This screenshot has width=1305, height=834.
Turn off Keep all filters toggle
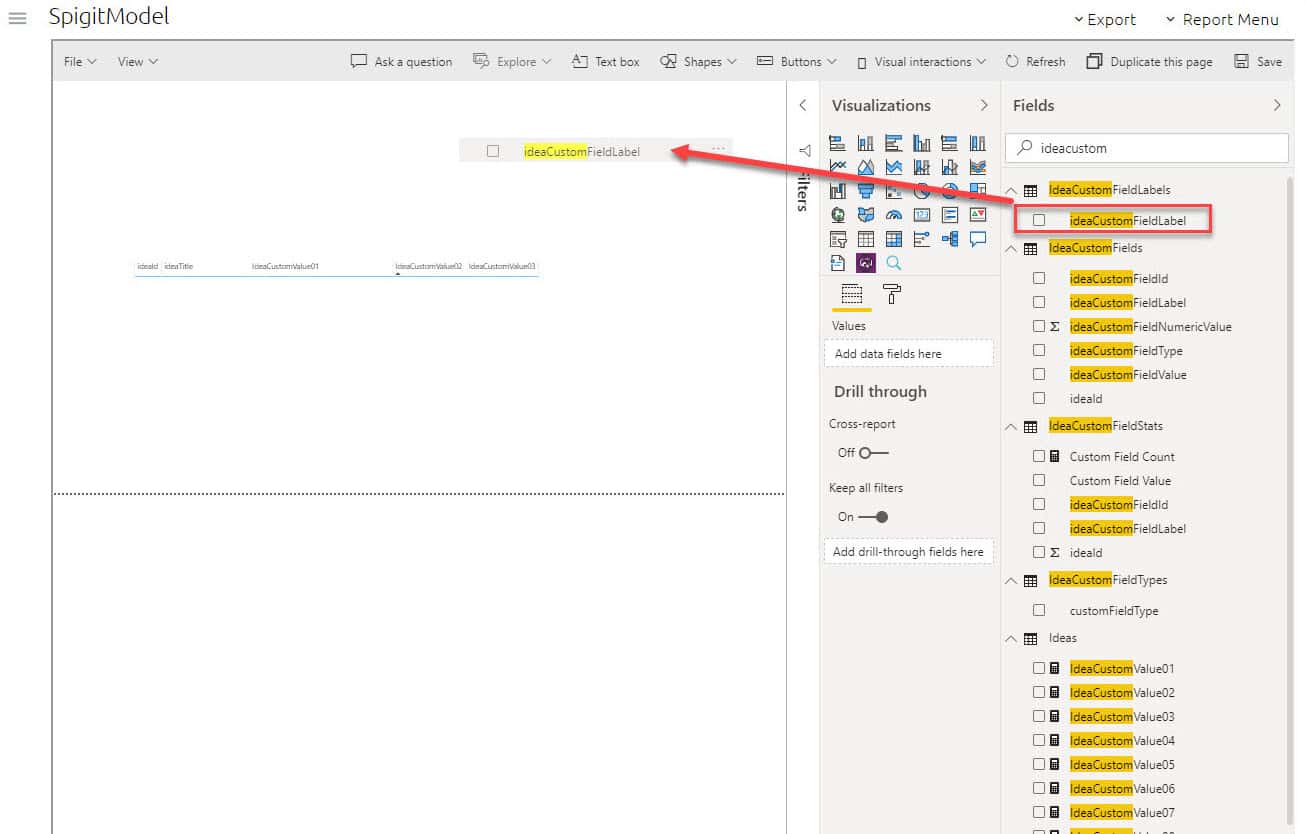(x=873, y=517)
